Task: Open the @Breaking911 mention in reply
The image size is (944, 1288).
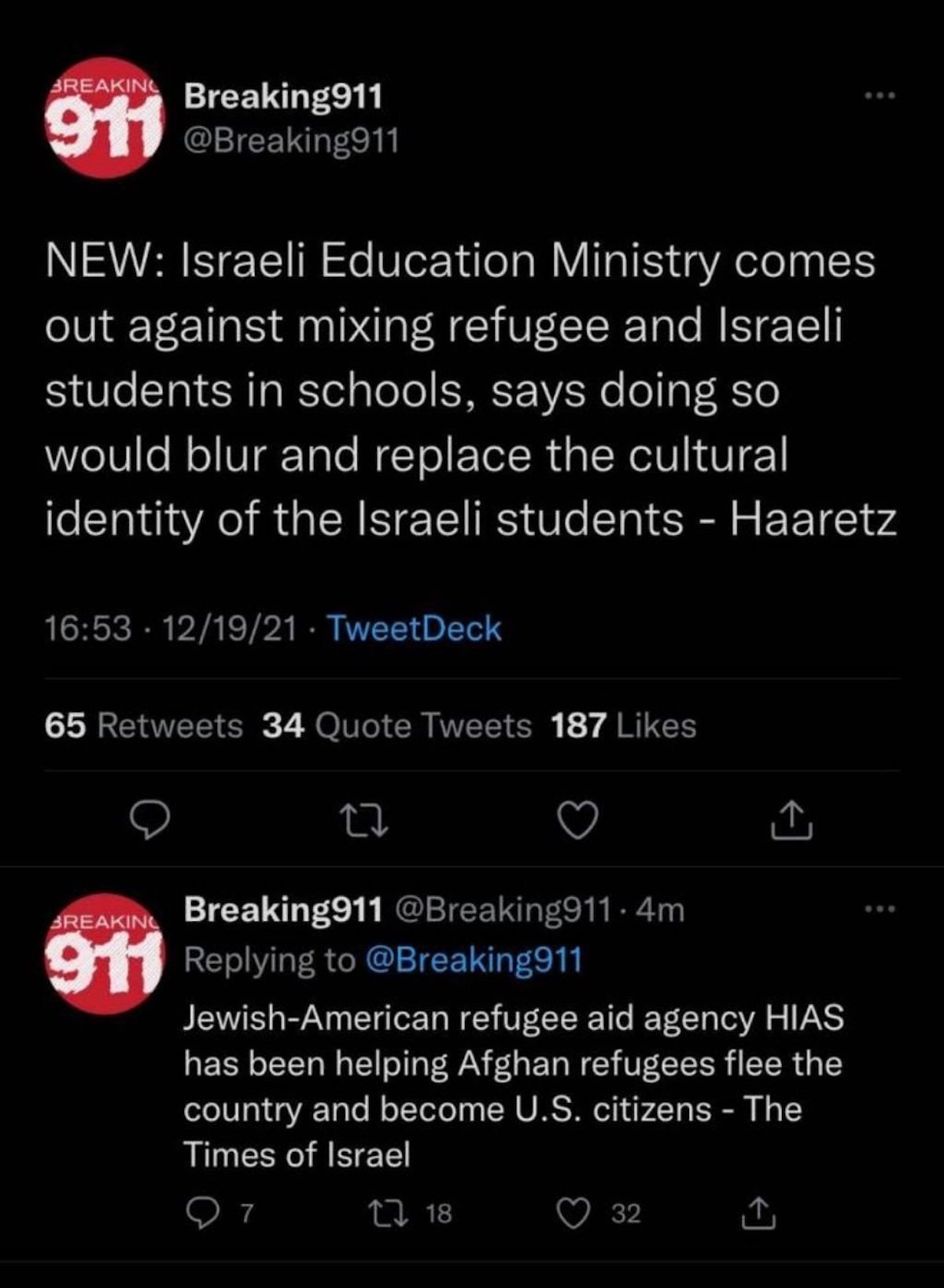Action: 473,960
